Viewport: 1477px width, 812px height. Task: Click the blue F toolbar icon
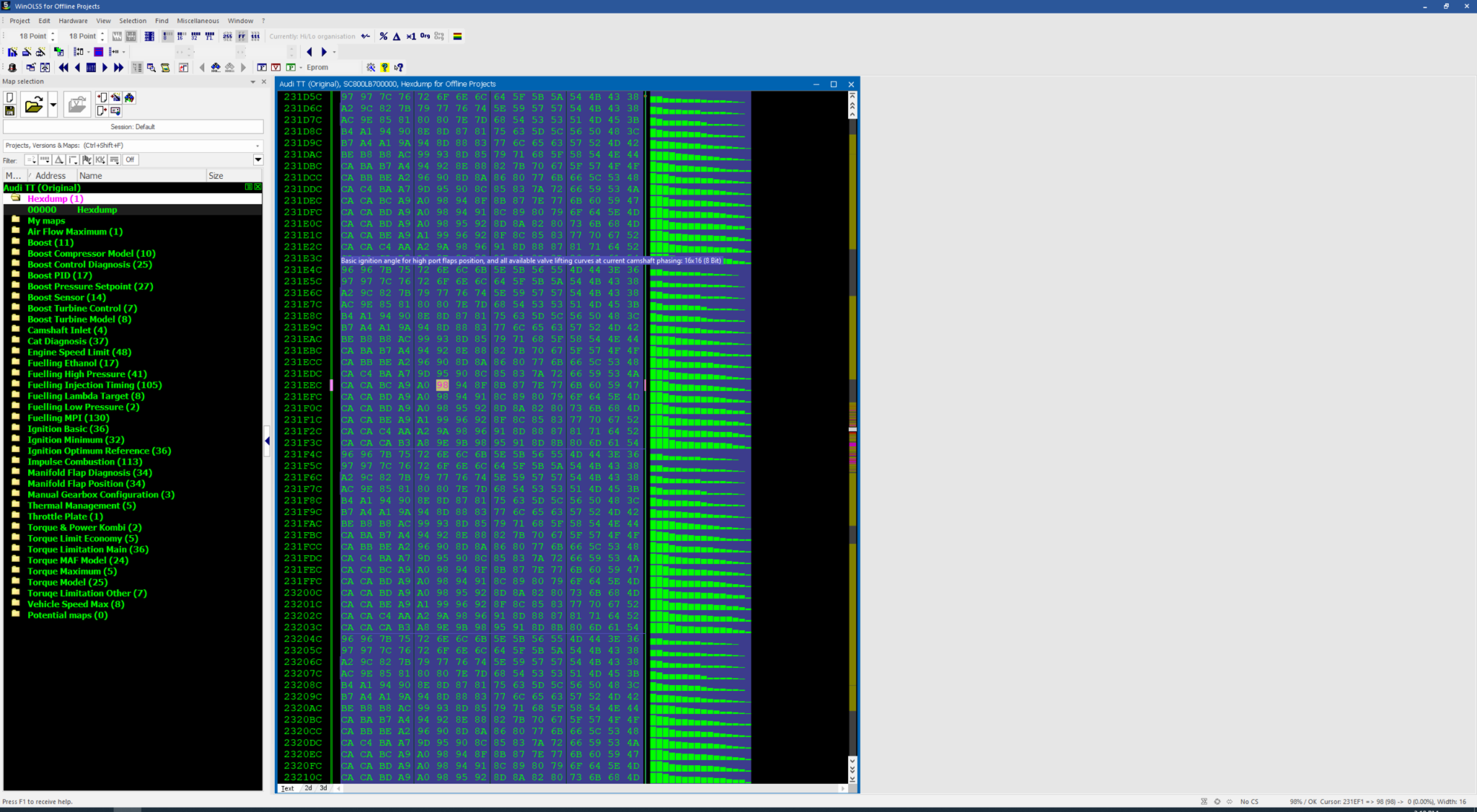click(262, 68)
